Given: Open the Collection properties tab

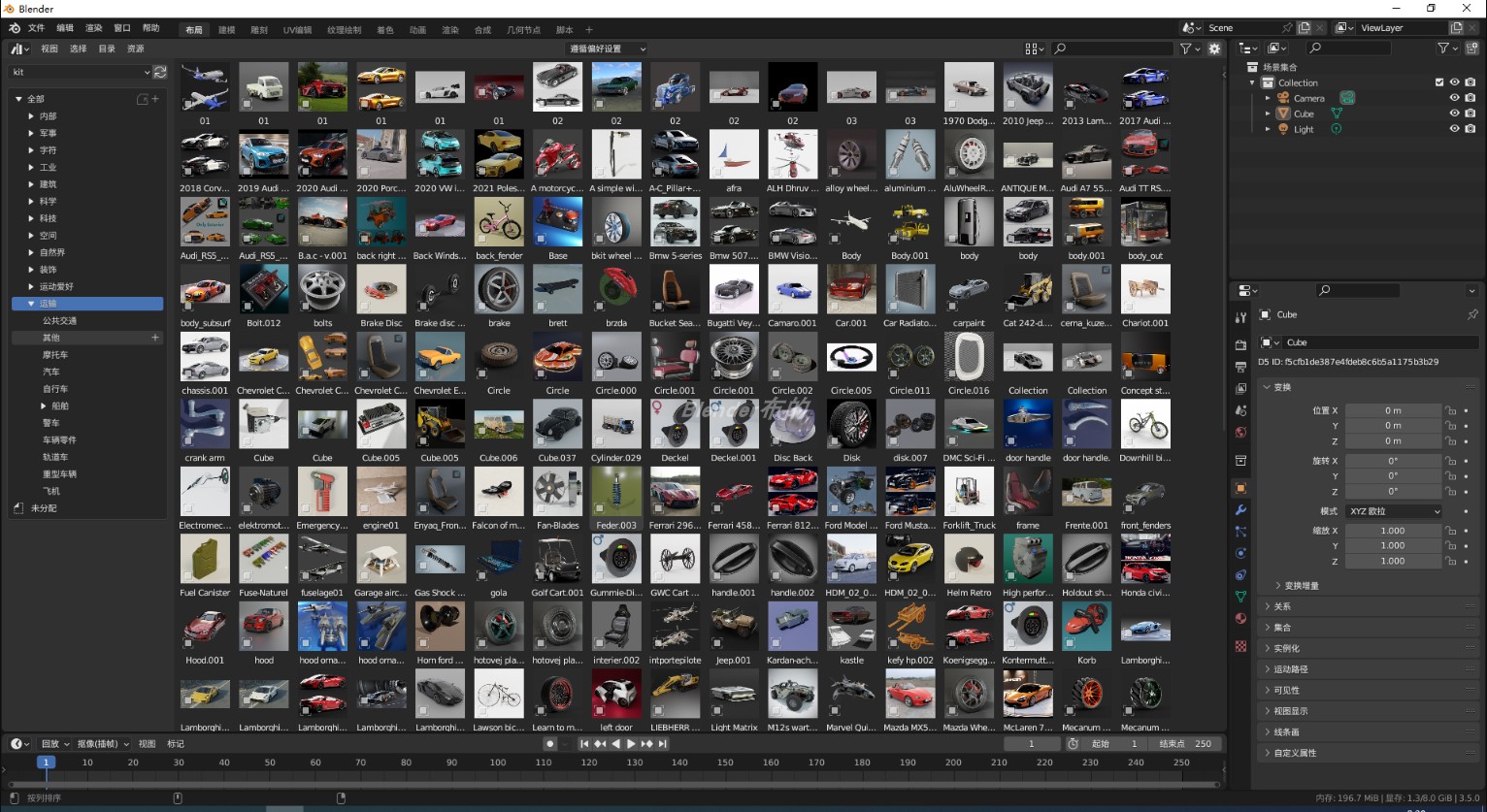Looking at the screenshot, I should [1240, 460].
